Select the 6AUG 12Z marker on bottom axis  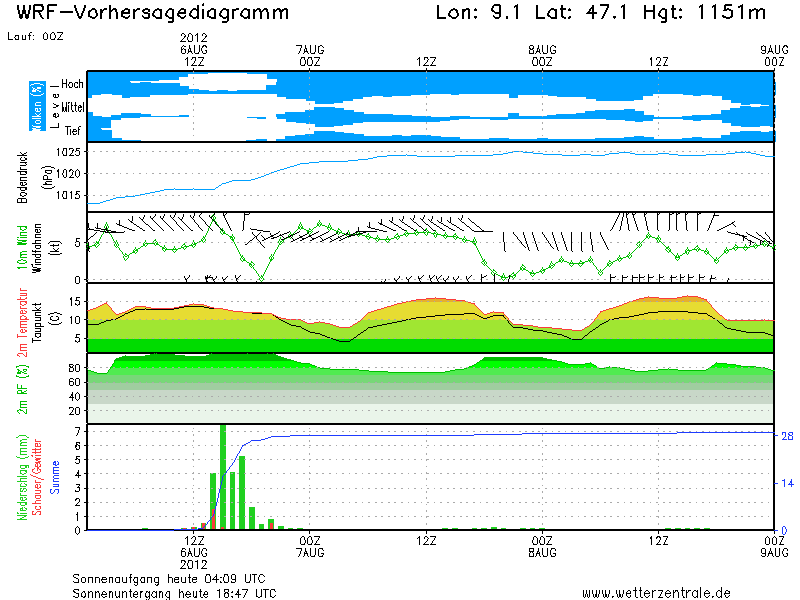pyautogui.click(x=194, y=545)
